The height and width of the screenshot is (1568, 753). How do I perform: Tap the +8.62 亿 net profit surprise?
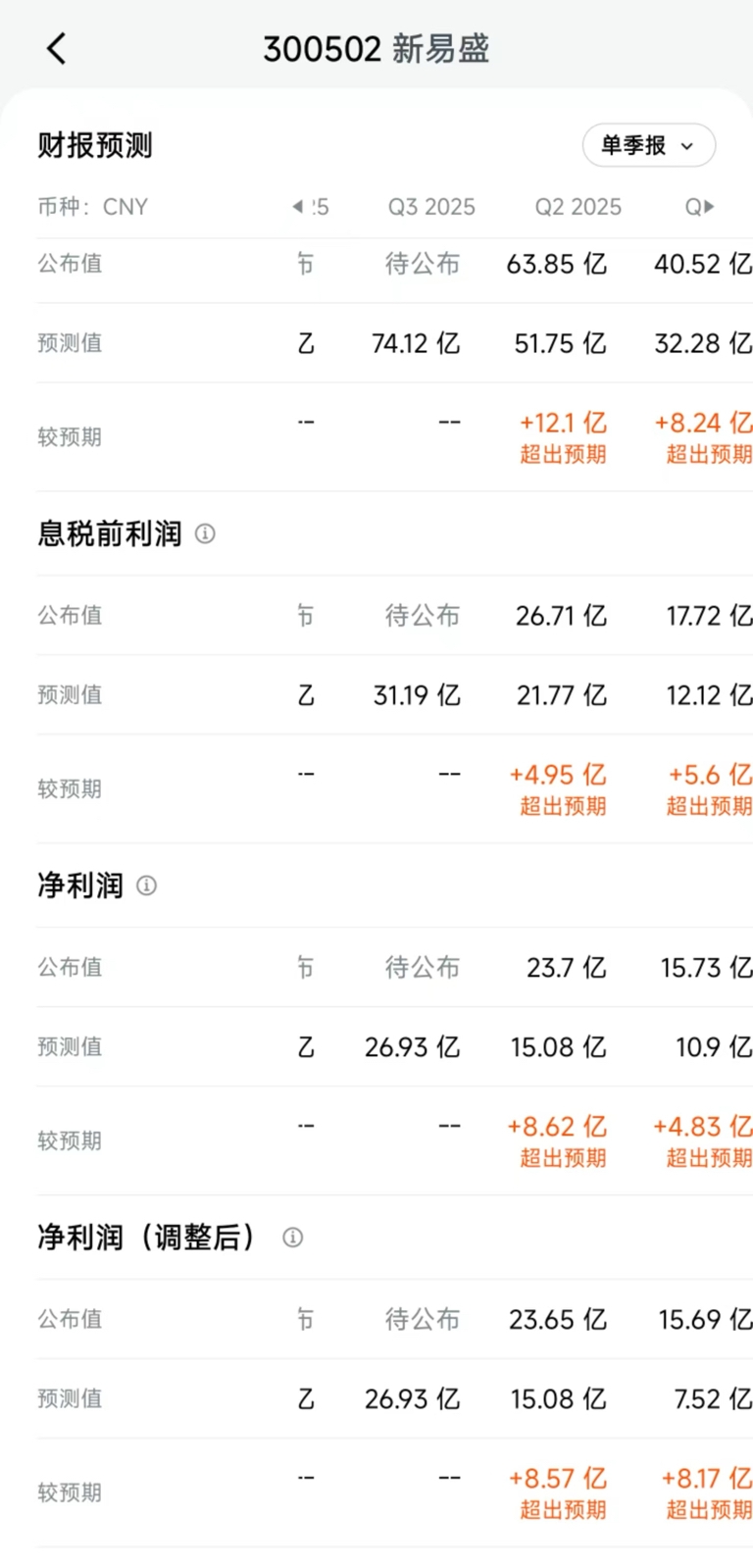tap(557, 1128)
